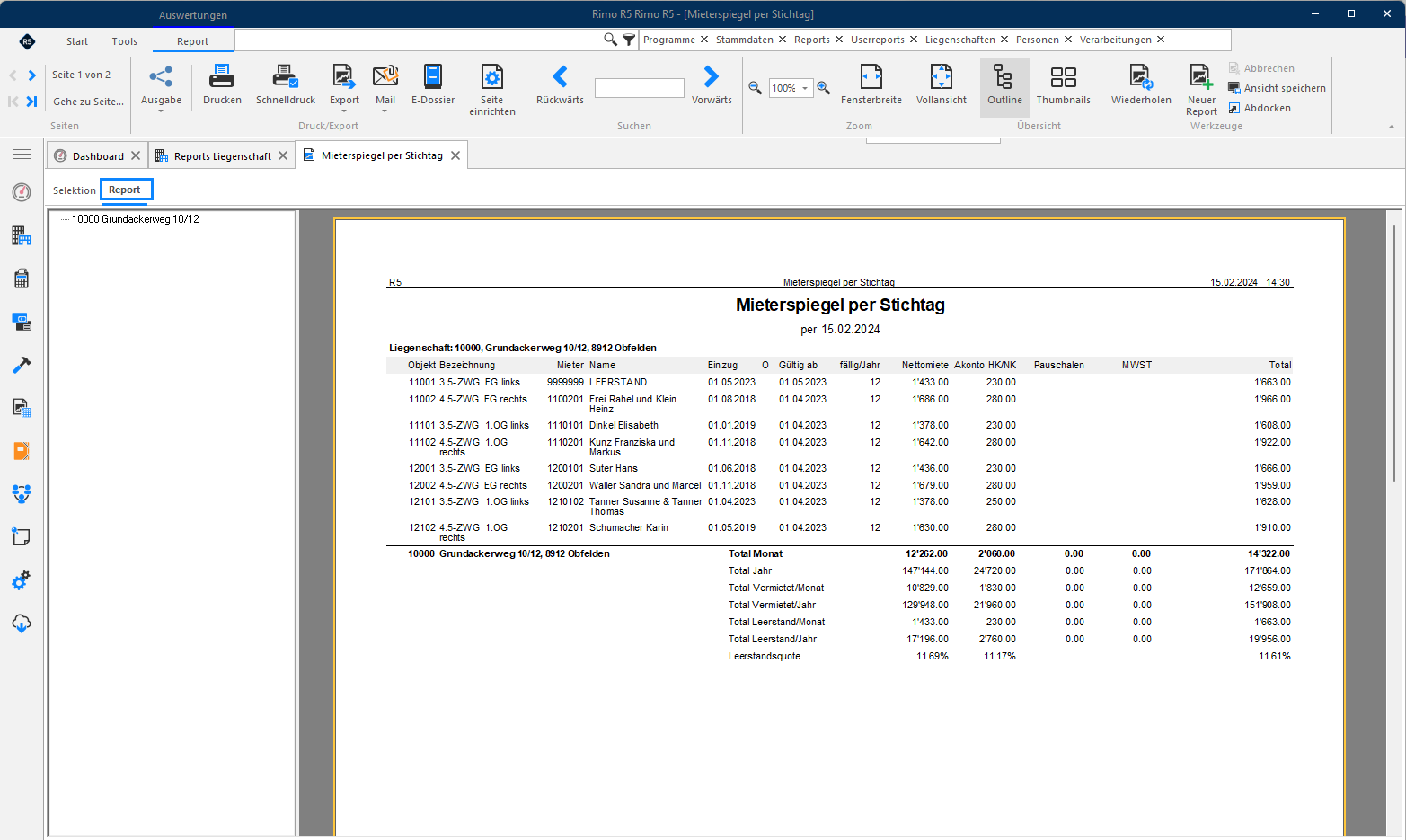
Task: Toggle the Thumbnails overview
Action: click(1064, 85)
